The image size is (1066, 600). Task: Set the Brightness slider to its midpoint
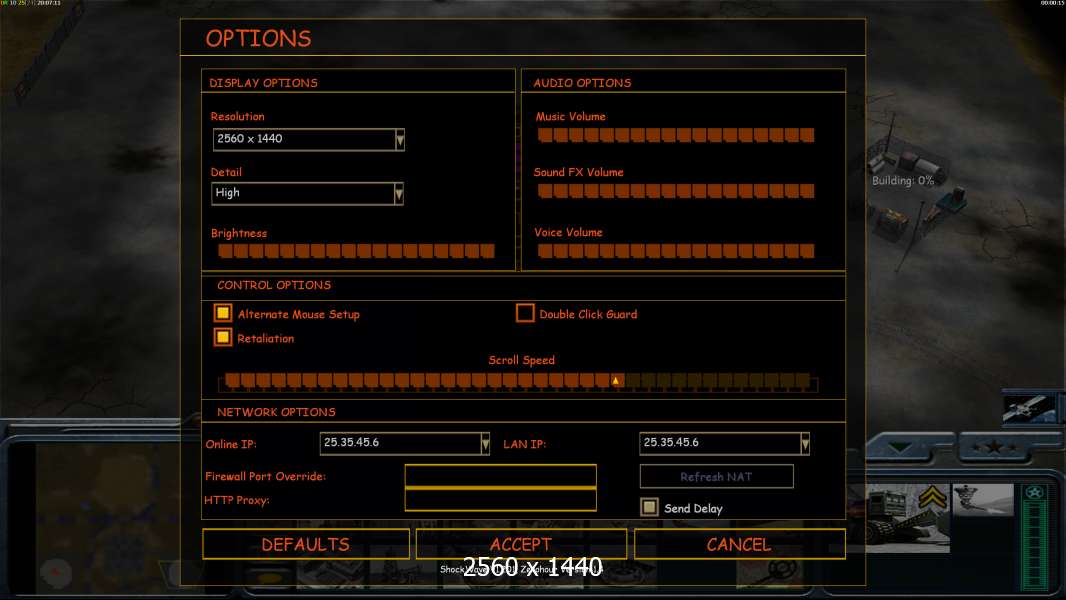pyautogui.click(x=356, y=251)
